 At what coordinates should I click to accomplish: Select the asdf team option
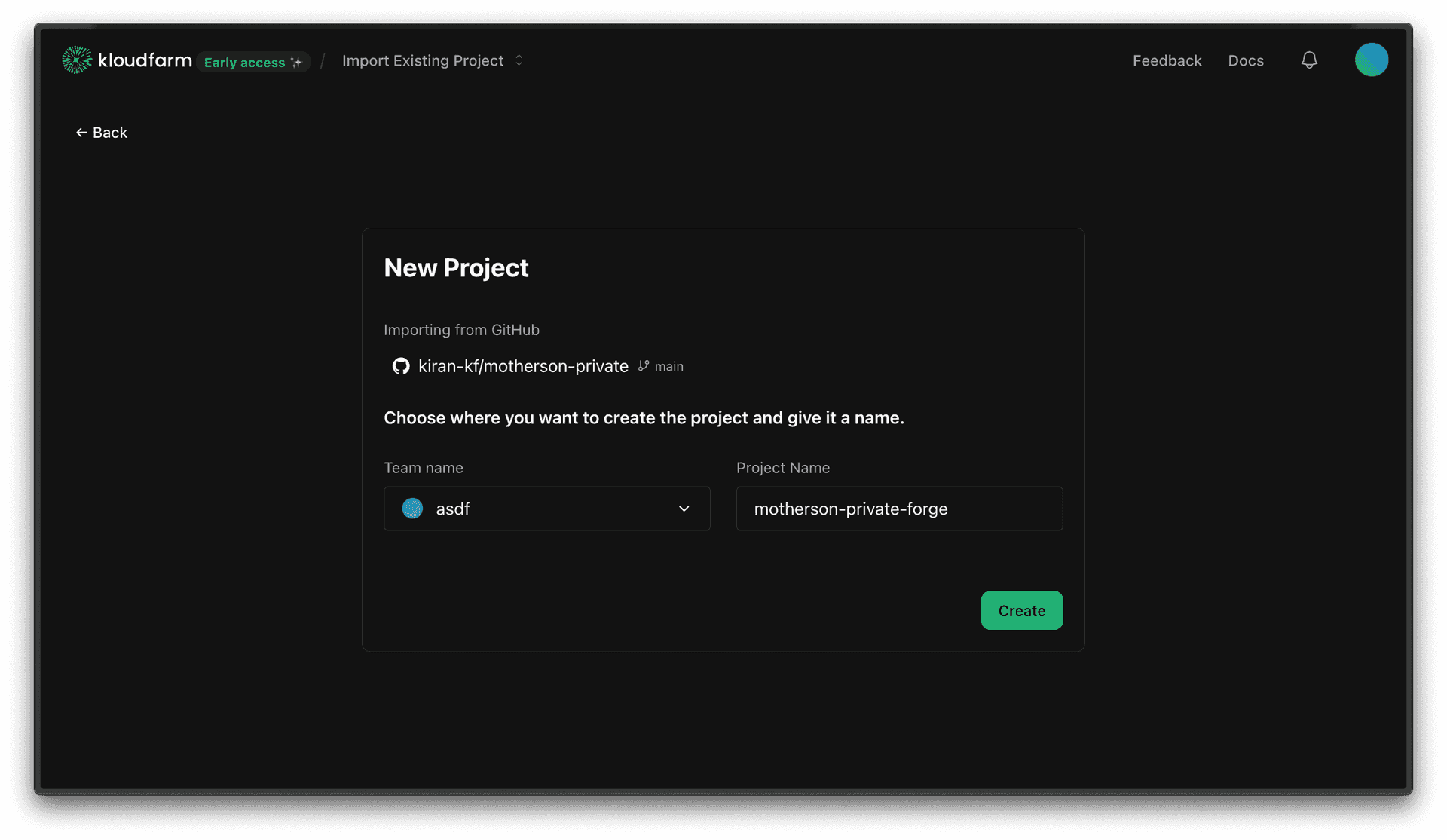451,509
